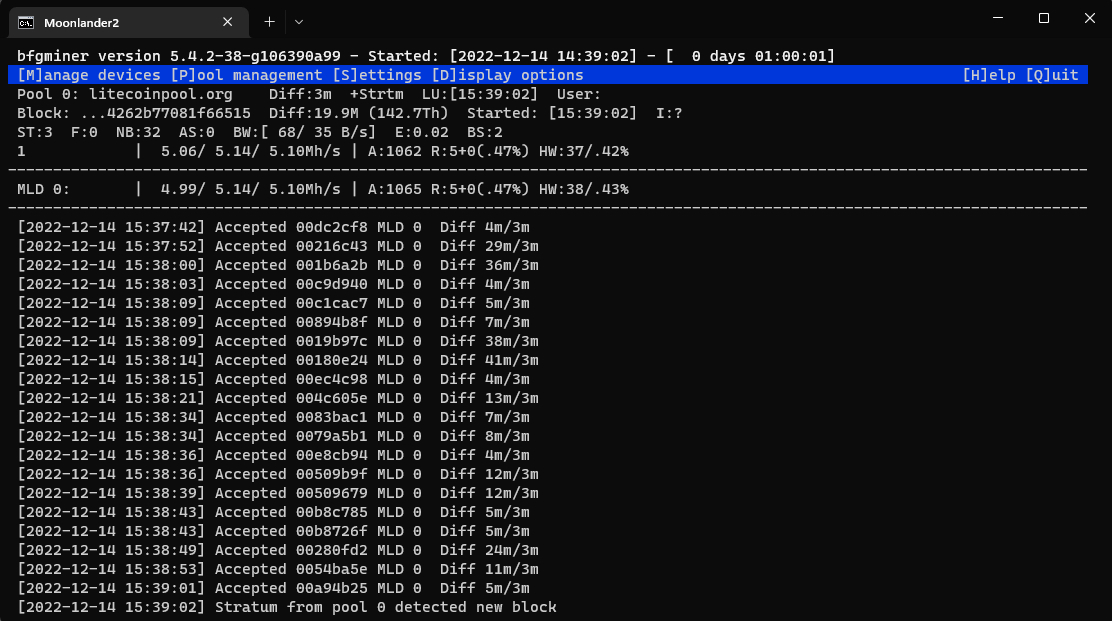
Task: Click pool name litecoinpool.org
Action: 161,94
